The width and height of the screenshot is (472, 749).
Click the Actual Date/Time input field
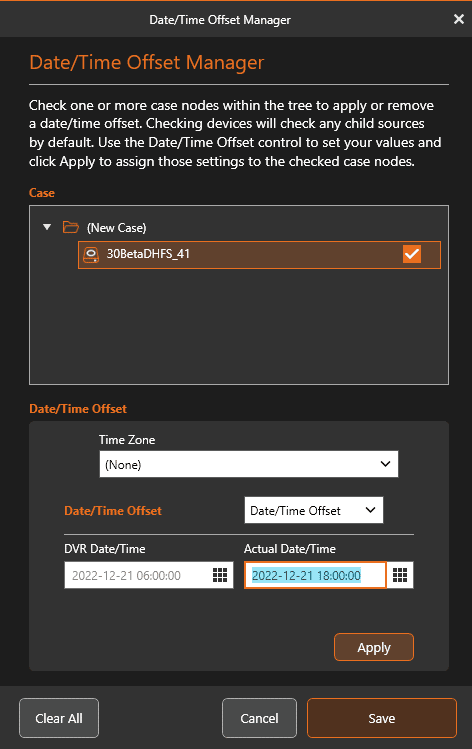tap(315, 575)
